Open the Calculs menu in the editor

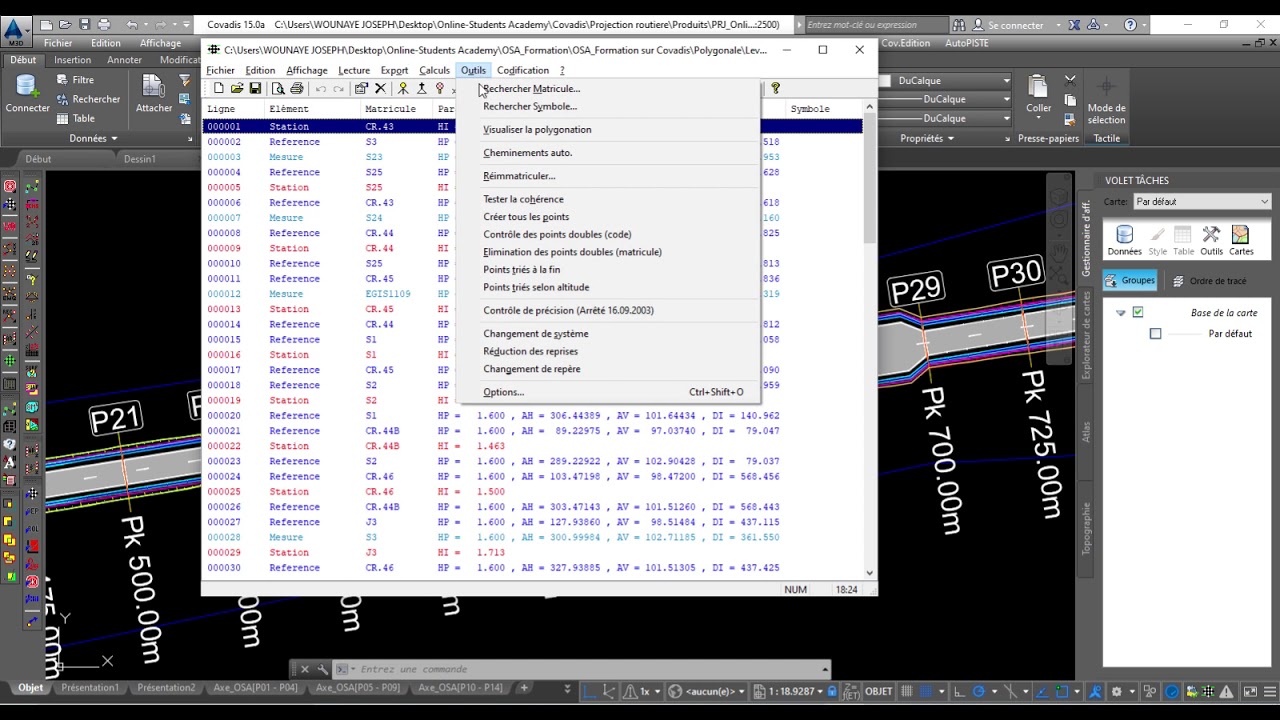(434, 70)
